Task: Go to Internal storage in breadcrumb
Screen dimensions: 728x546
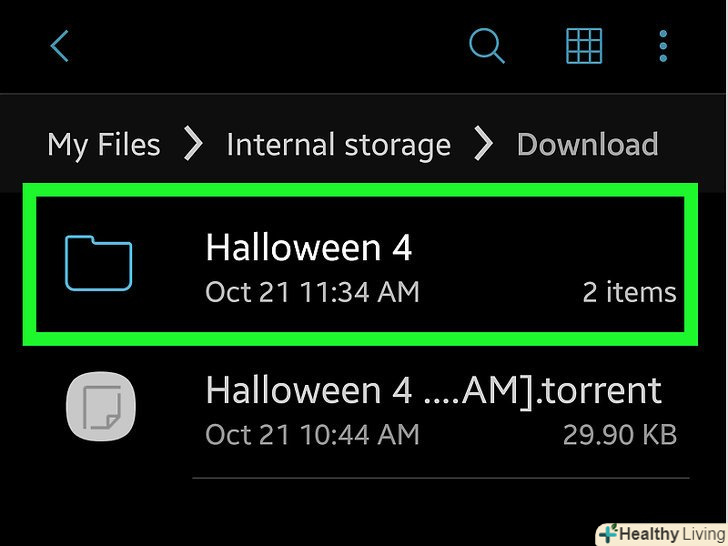Action: pyautogui.click(x=338, y=144)
